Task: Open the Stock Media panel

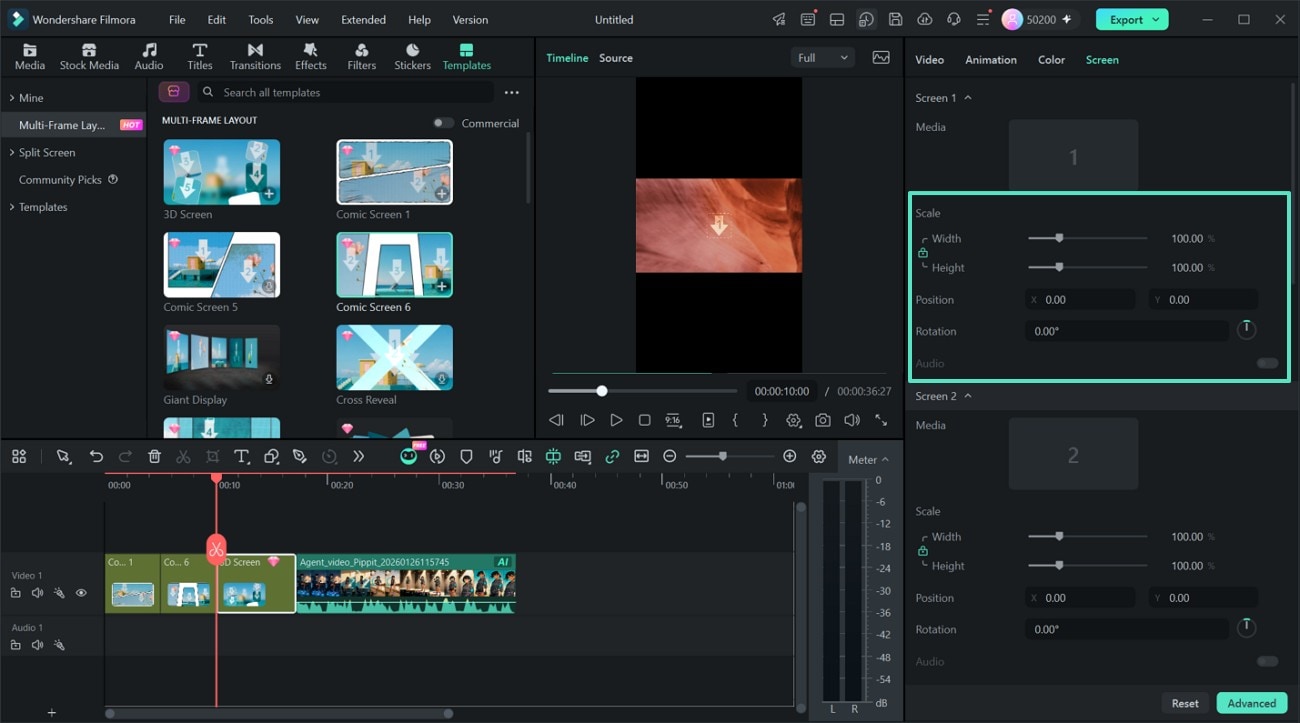Action: coord(89,57)
